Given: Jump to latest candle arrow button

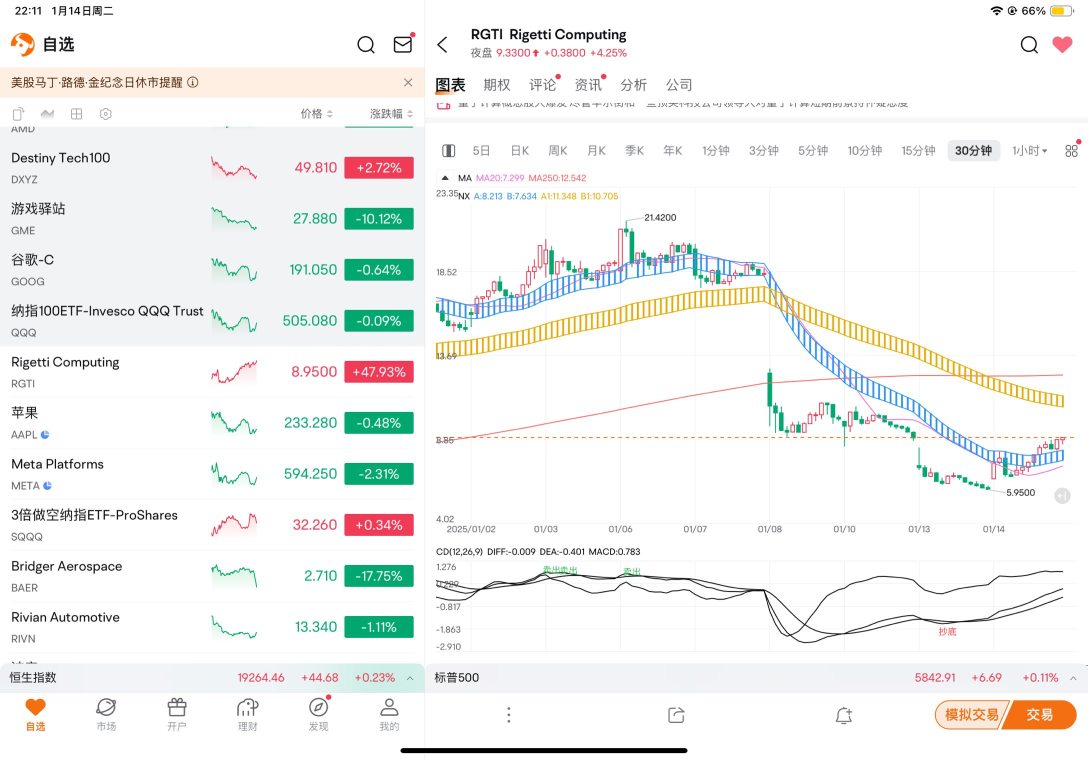Looking at the screenshot, I should pos(1062,496).
